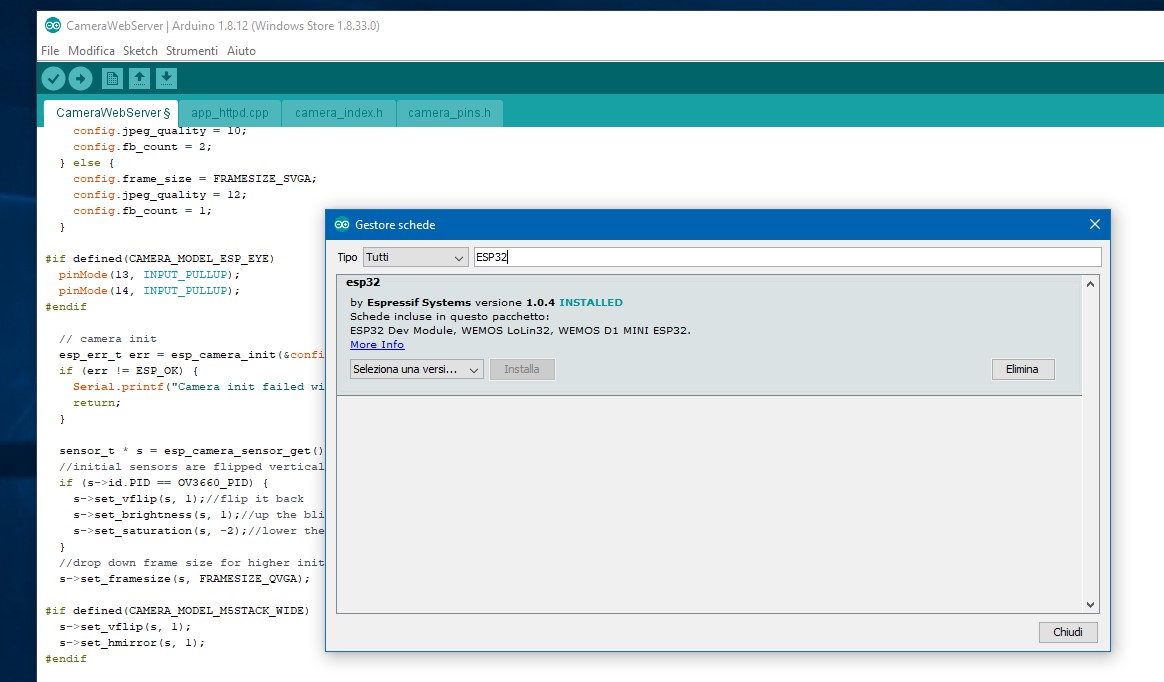Click the Elimina button
Viewport: 1164px width, 682px height.
(x=1022, y=369)
